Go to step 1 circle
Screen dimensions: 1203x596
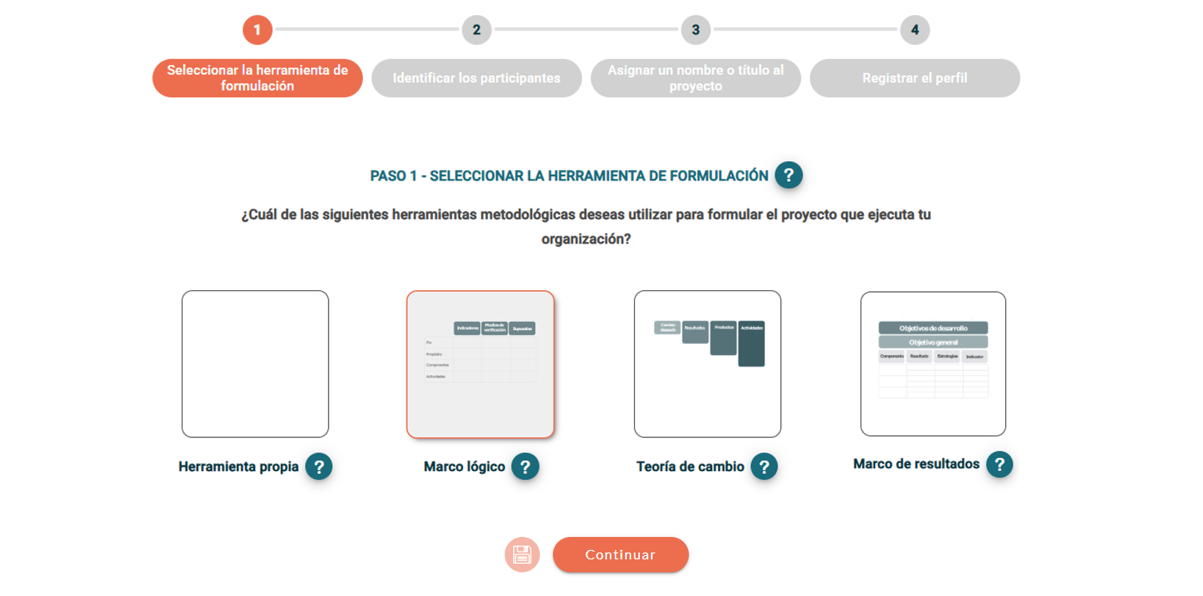(257, 30)
